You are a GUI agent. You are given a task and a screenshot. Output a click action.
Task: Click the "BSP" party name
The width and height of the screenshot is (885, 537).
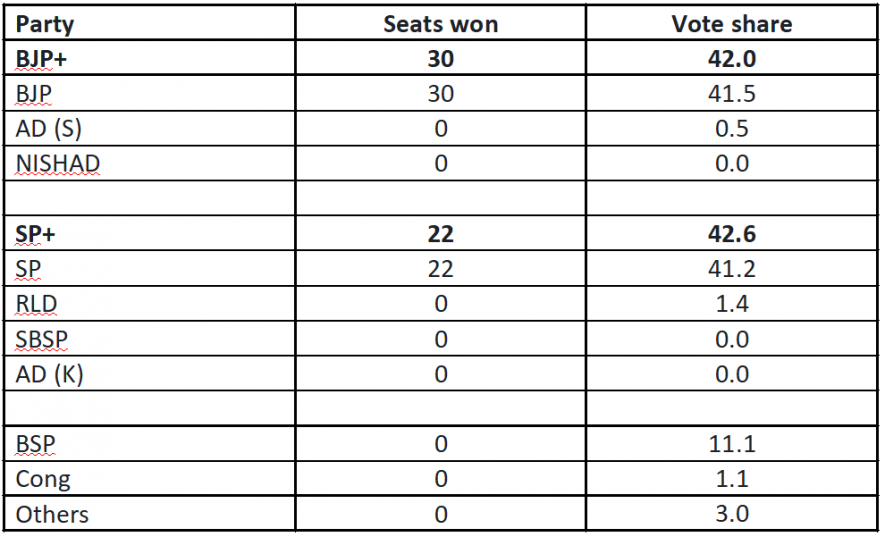[35, 444]
